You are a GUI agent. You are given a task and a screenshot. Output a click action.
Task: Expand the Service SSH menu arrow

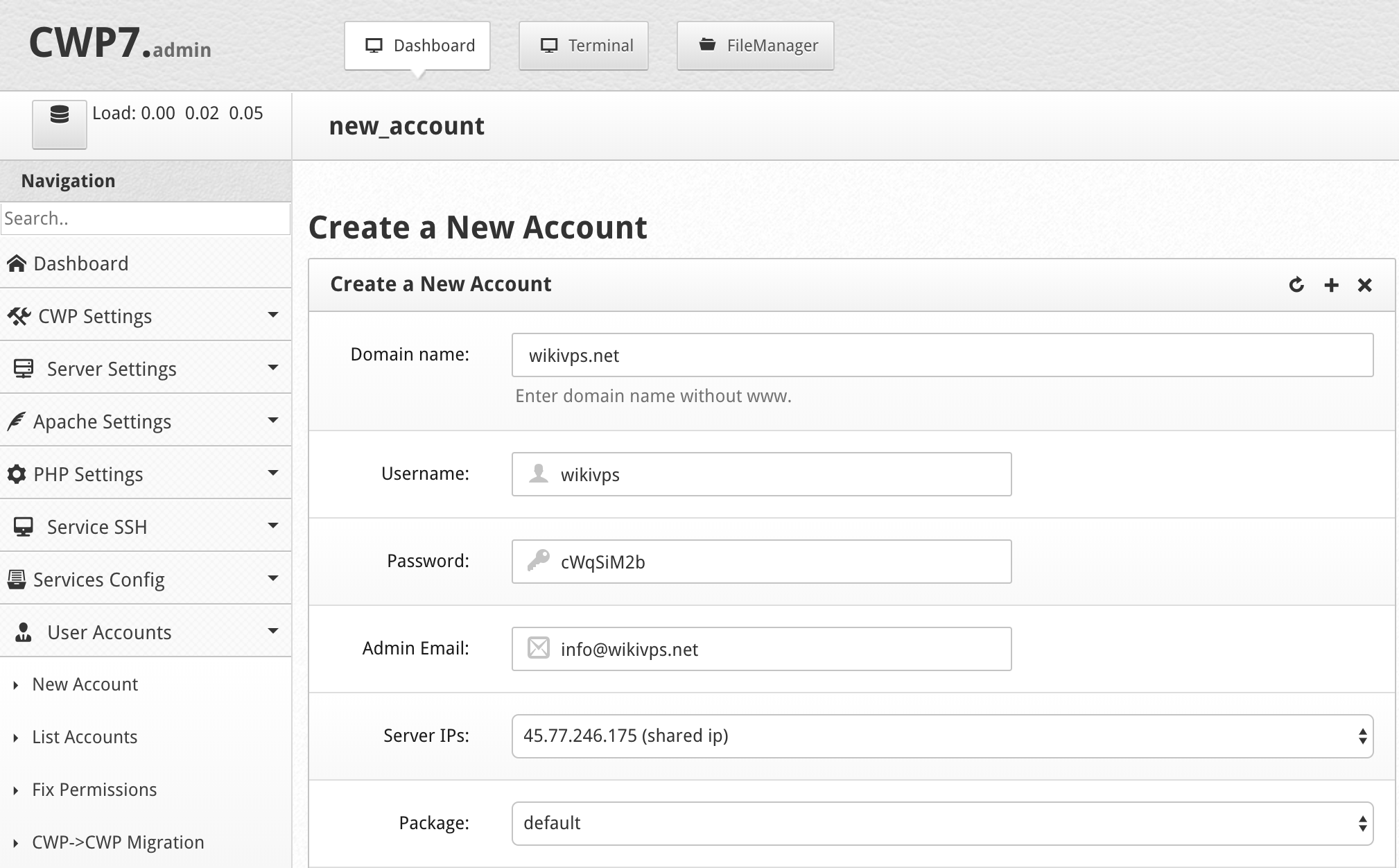(273, 526)
